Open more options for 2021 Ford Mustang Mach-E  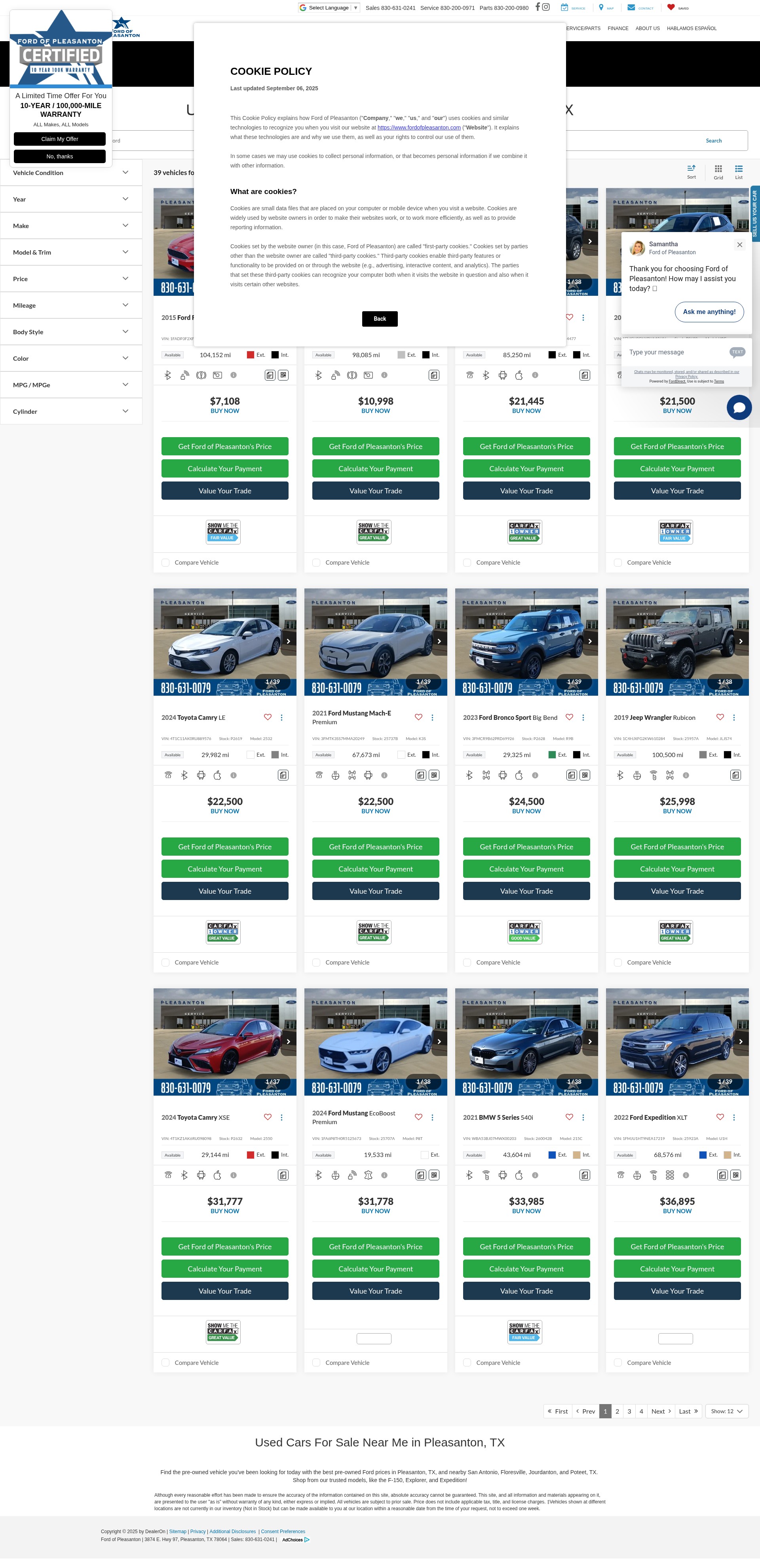pyautogui.click(x=432, y=717)
